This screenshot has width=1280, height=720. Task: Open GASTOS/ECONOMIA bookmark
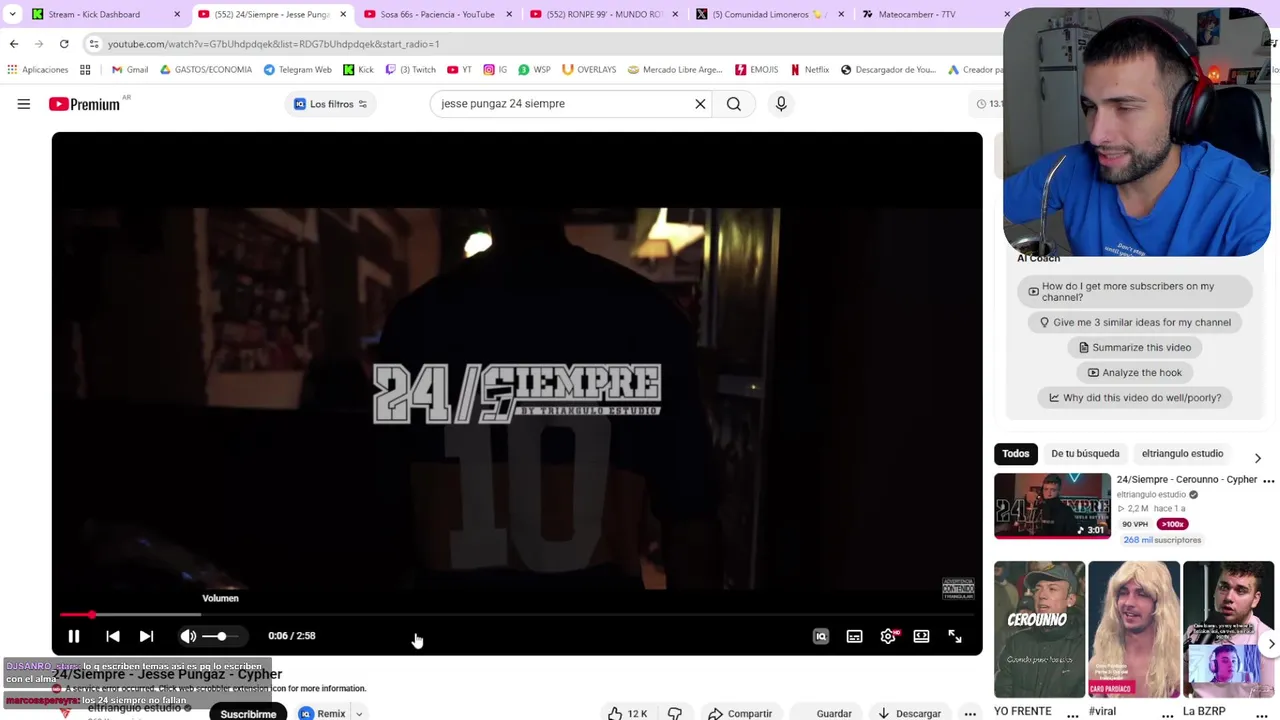point(205,70)
